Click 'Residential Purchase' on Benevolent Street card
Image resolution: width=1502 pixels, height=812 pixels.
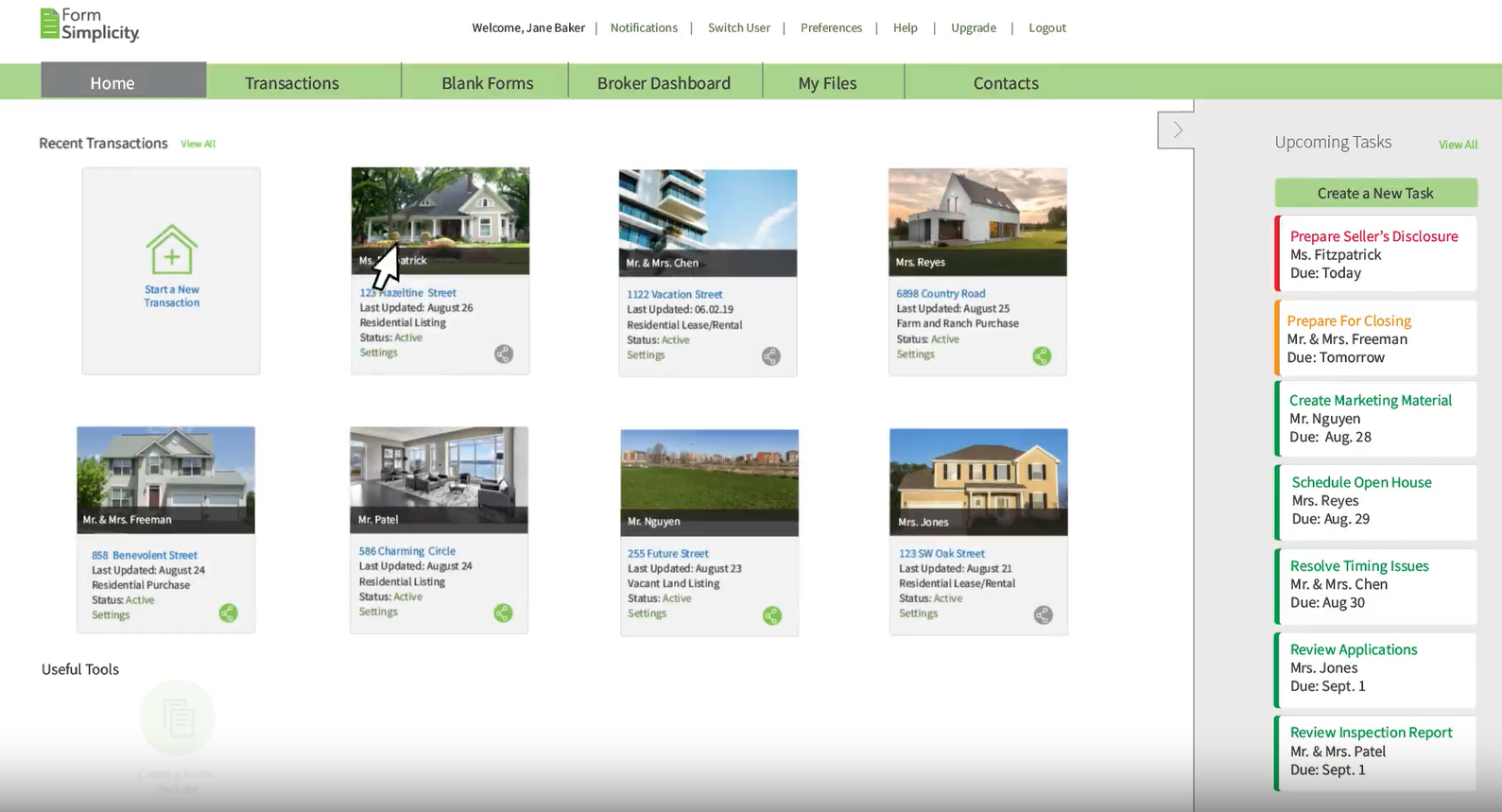tap(140, 585)
